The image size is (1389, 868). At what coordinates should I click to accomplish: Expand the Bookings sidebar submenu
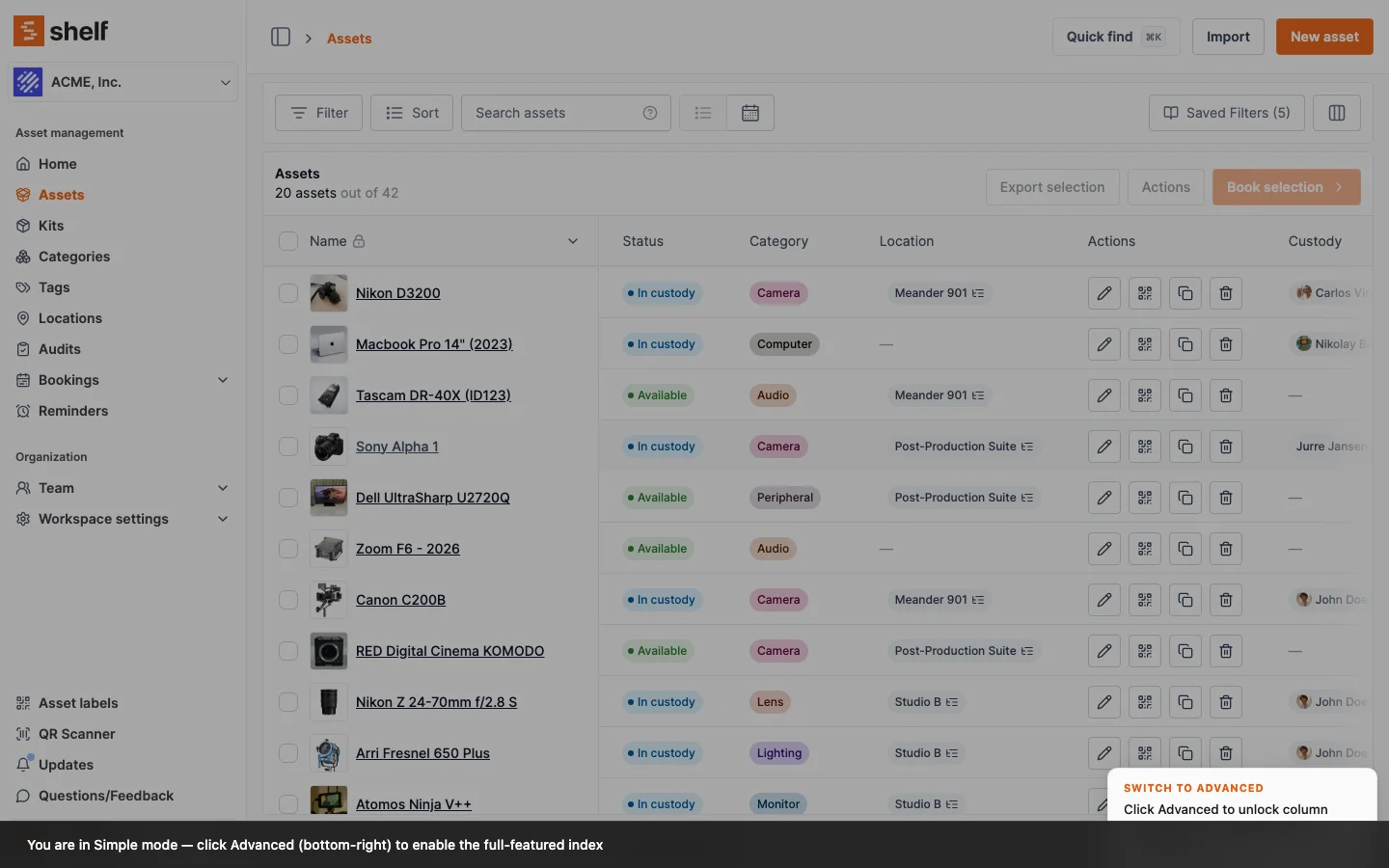(223, 380)
